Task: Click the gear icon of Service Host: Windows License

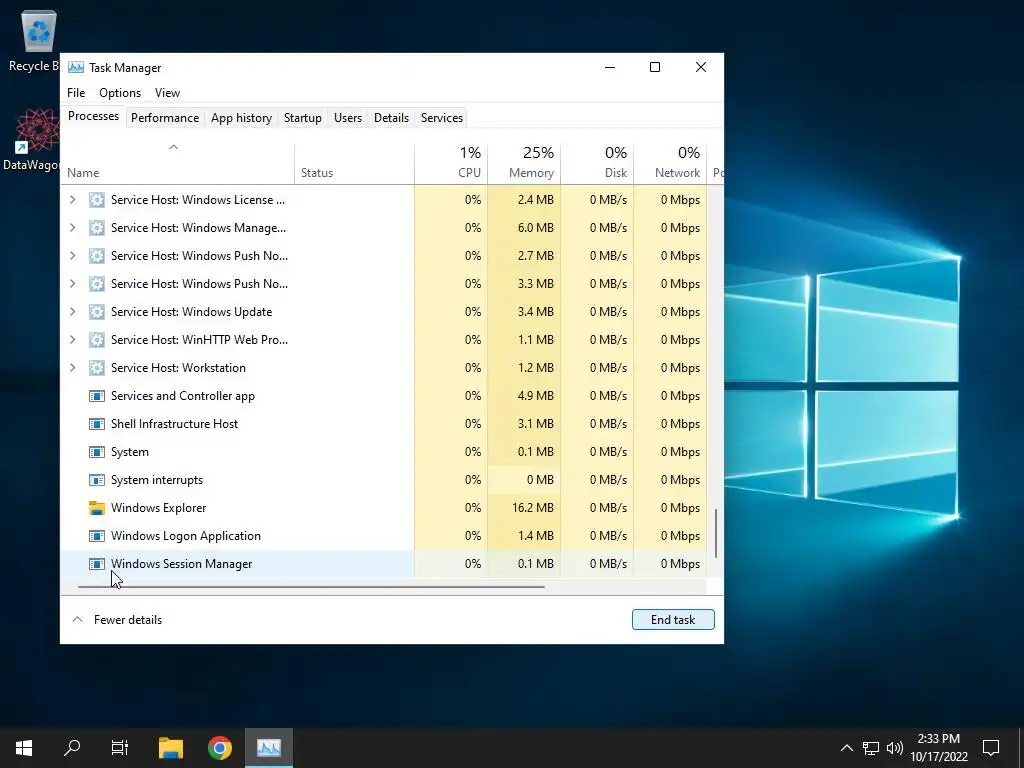Action: pos(97,200)
